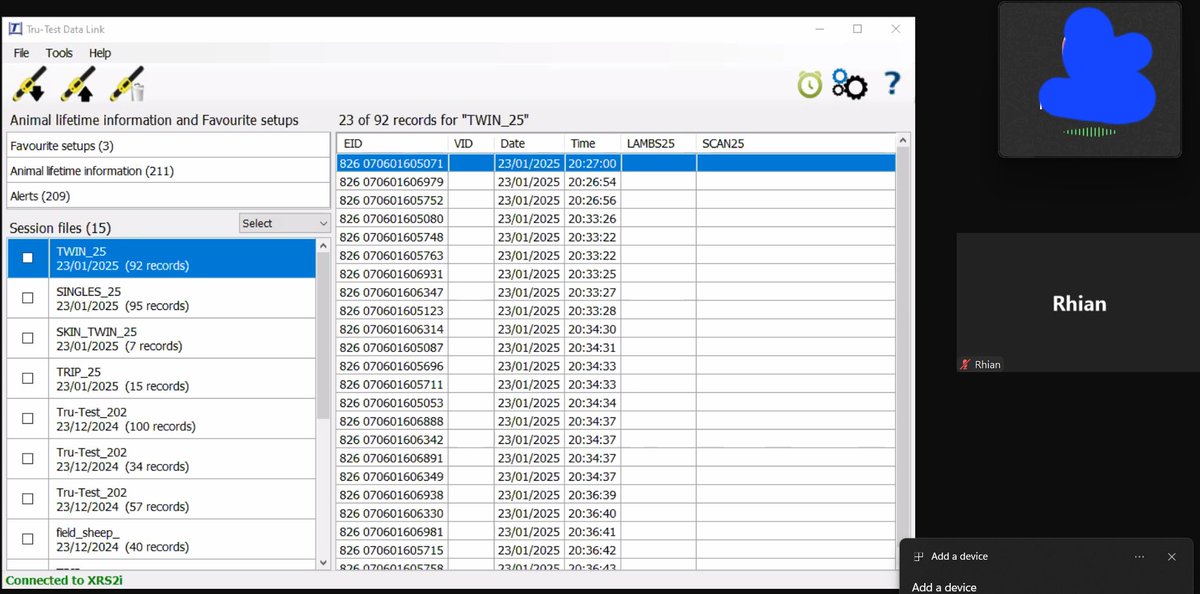The height and width of the screenshot is (594, 1200).
Task: Open Favourite setups (3)
Action: [x=168, y=146]
